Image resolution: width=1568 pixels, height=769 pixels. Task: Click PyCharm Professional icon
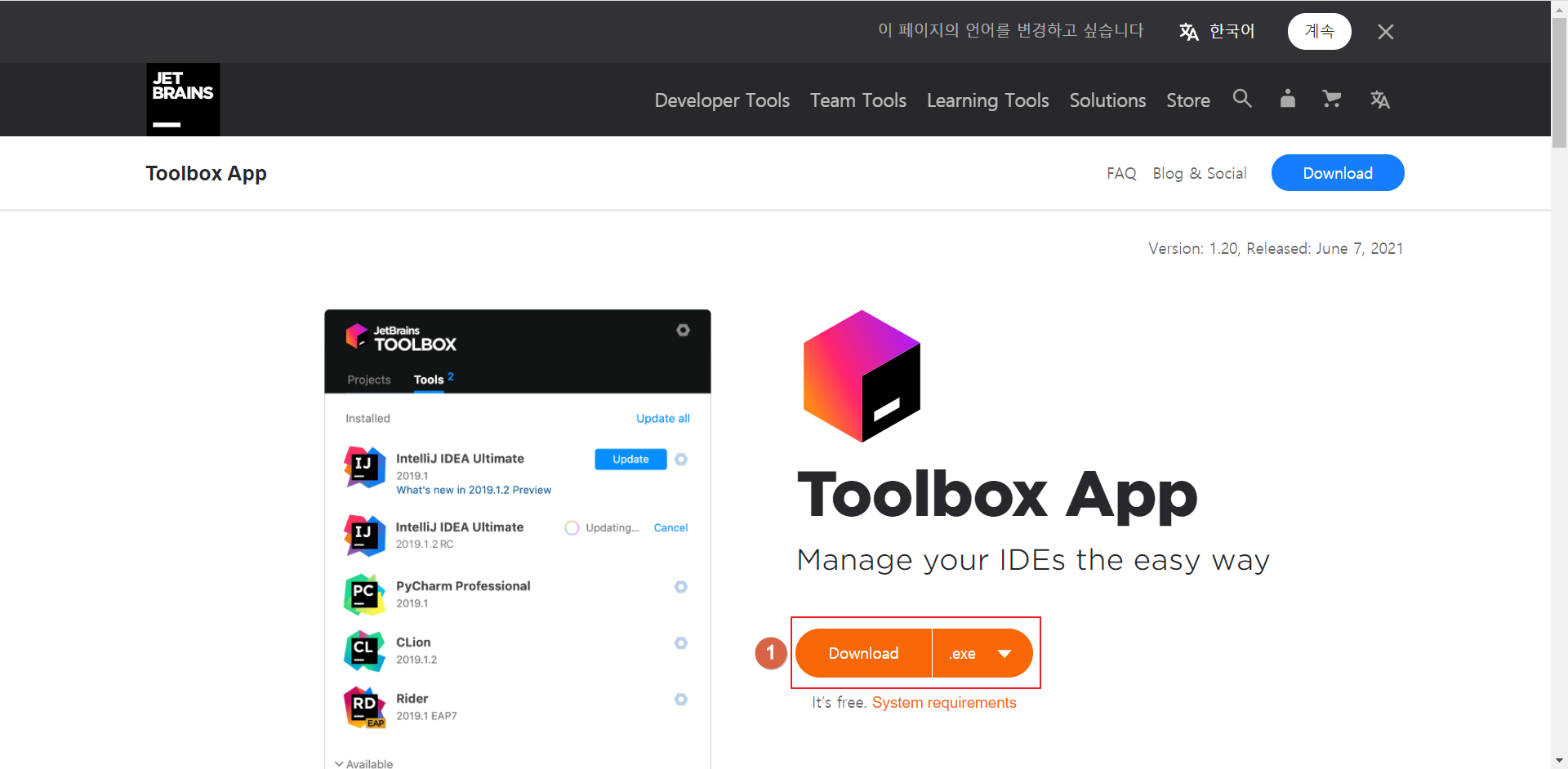pyautogui.click(x=364, y=594)
